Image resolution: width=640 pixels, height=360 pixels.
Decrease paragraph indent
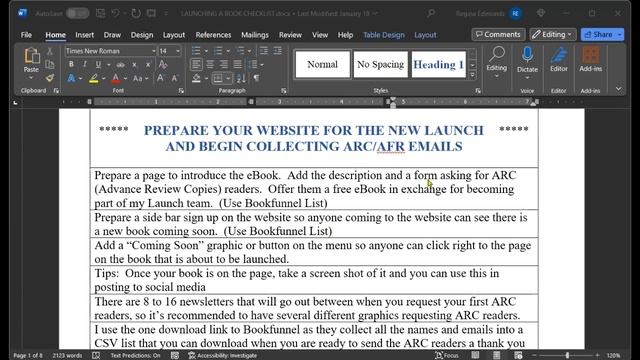click(x=264, y=51)
